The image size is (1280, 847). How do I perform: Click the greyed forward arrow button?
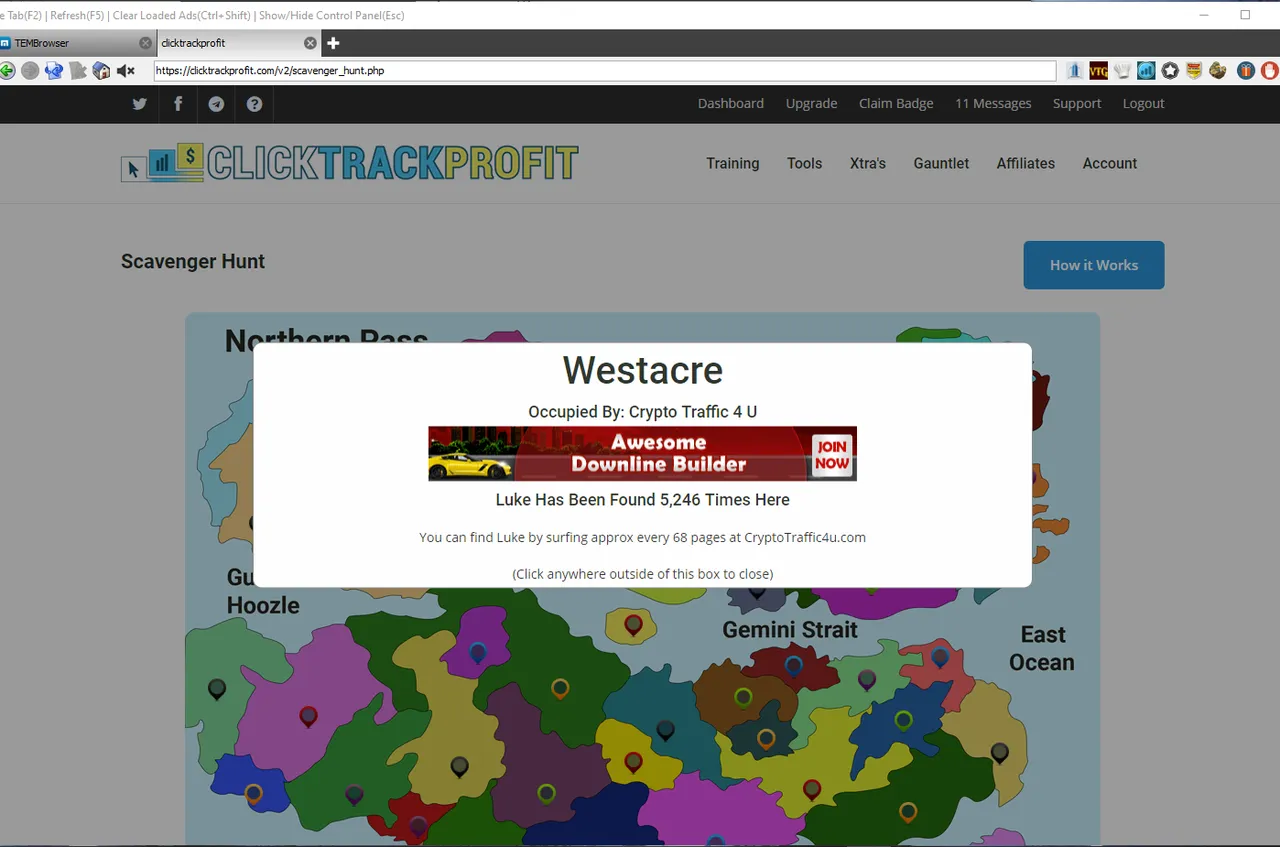point(30,71)
